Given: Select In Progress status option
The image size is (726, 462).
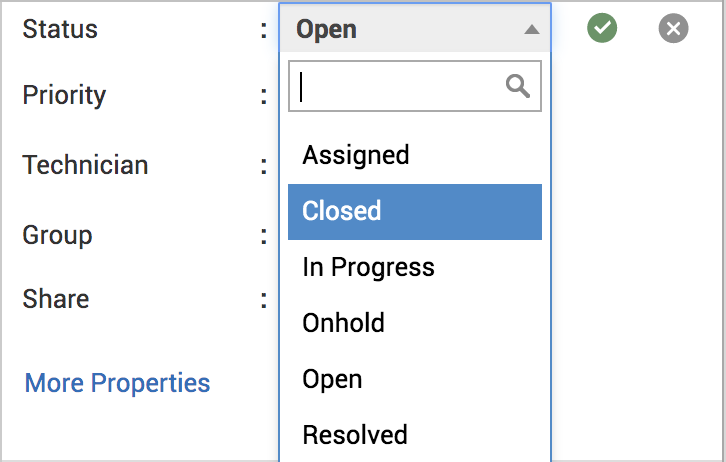Looking at the screenshot, I should point(368,267).
